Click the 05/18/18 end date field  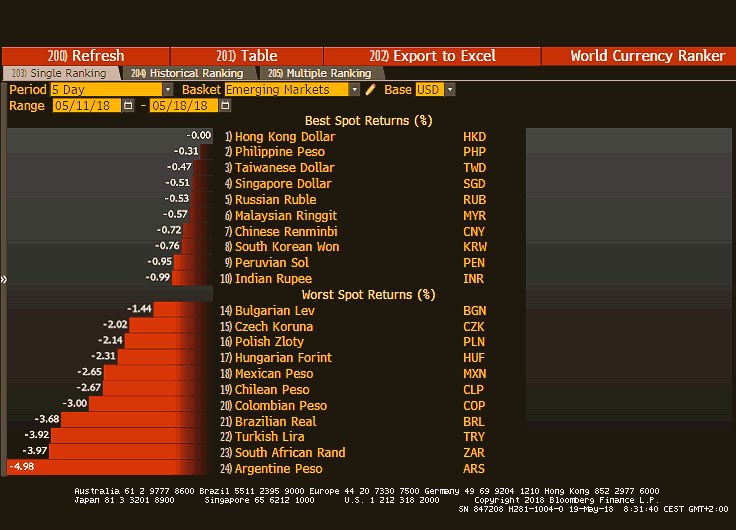click(184, 106)
